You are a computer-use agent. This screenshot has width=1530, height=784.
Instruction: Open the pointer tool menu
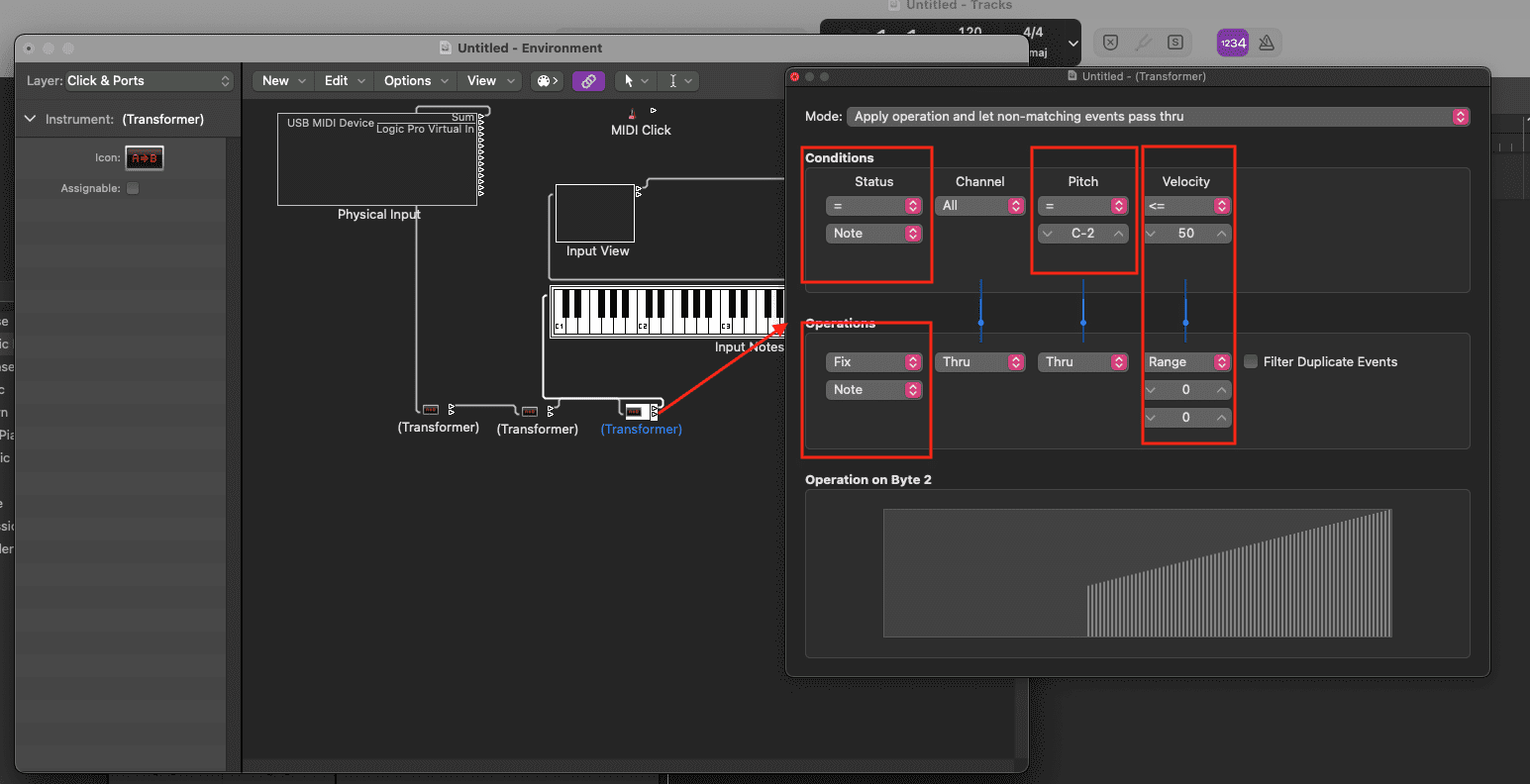tap(634, 81)
